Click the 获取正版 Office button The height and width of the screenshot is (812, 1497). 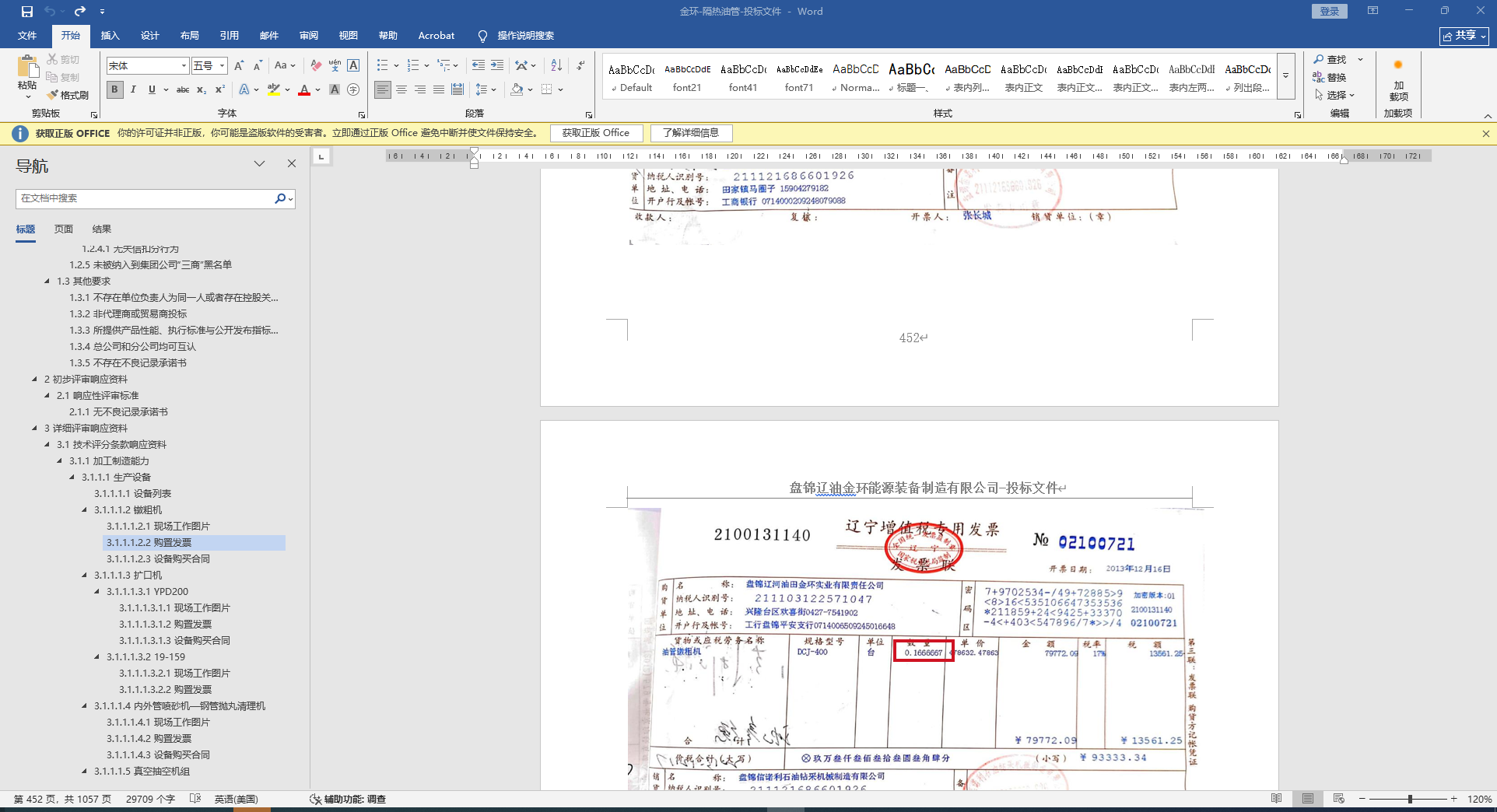click(596, 133)
